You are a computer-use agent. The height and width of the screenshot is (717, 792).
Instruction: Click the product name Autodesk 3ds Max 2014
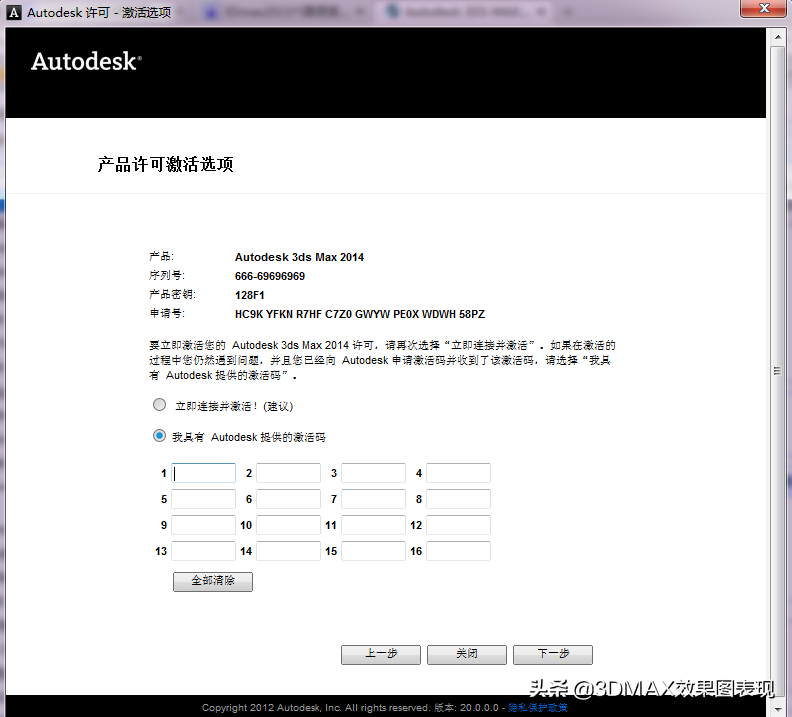(299, 257)
